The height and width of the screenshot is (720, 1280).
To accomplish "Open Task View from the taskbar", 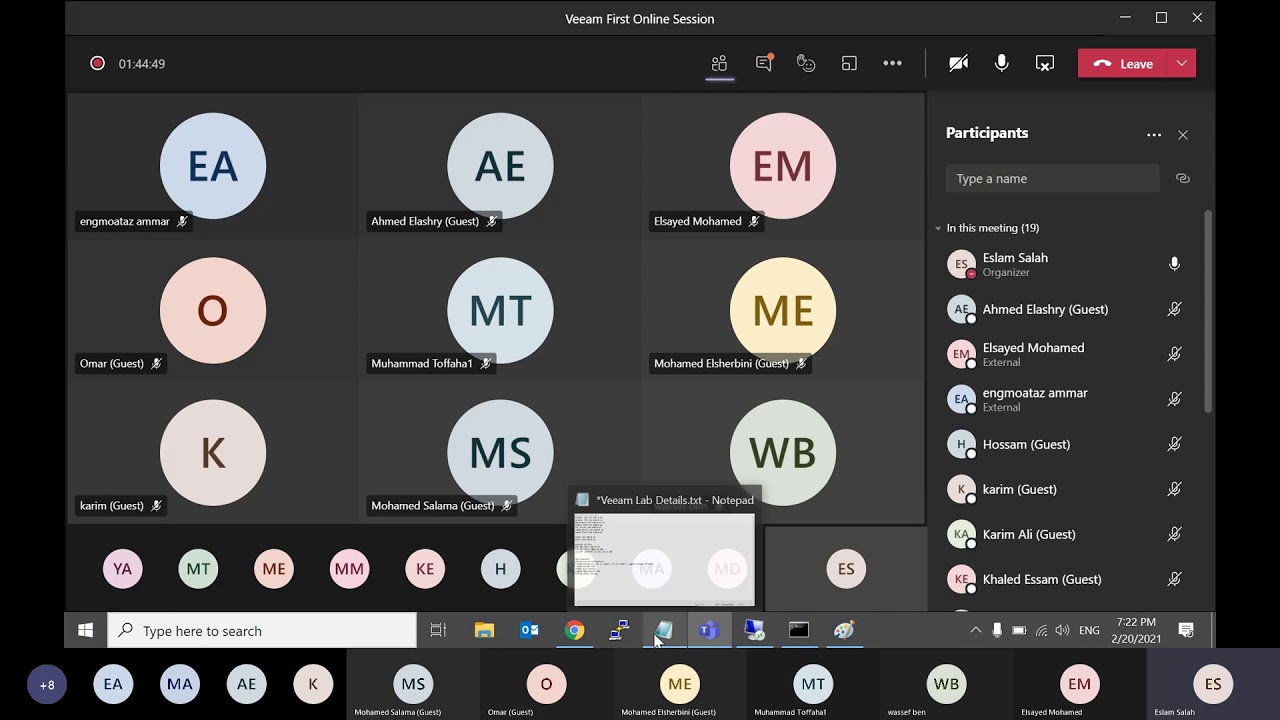I will pos(438,630).
